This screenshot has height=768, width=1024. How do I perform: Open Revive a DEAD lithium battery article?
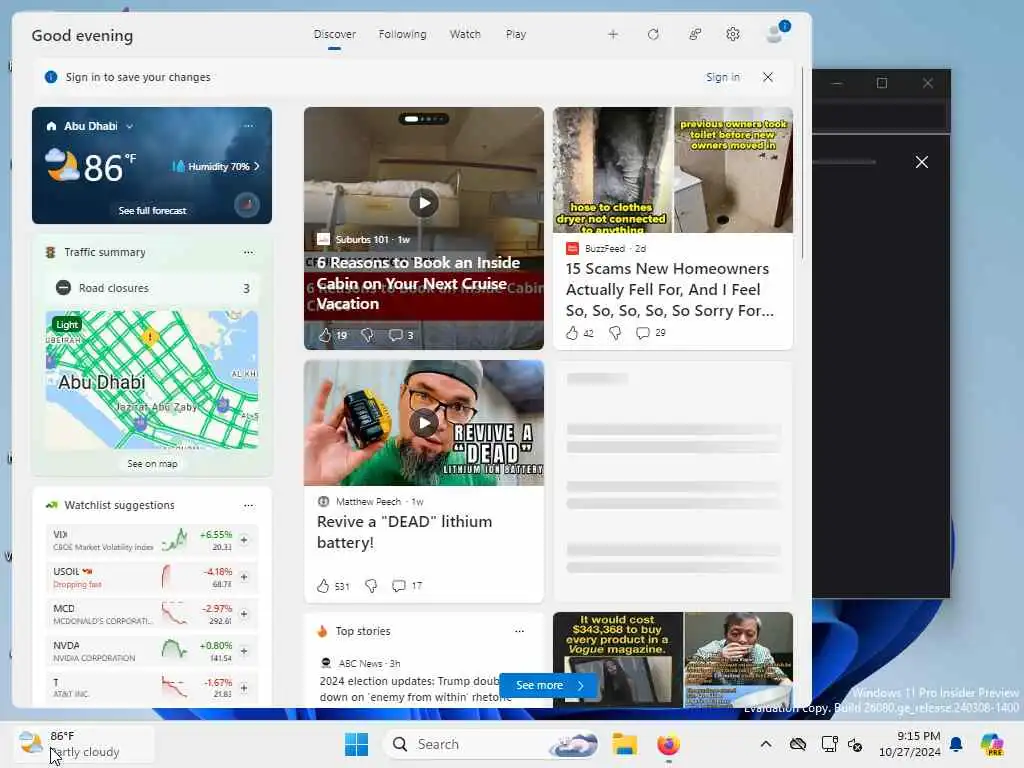(x=404, y=532)
